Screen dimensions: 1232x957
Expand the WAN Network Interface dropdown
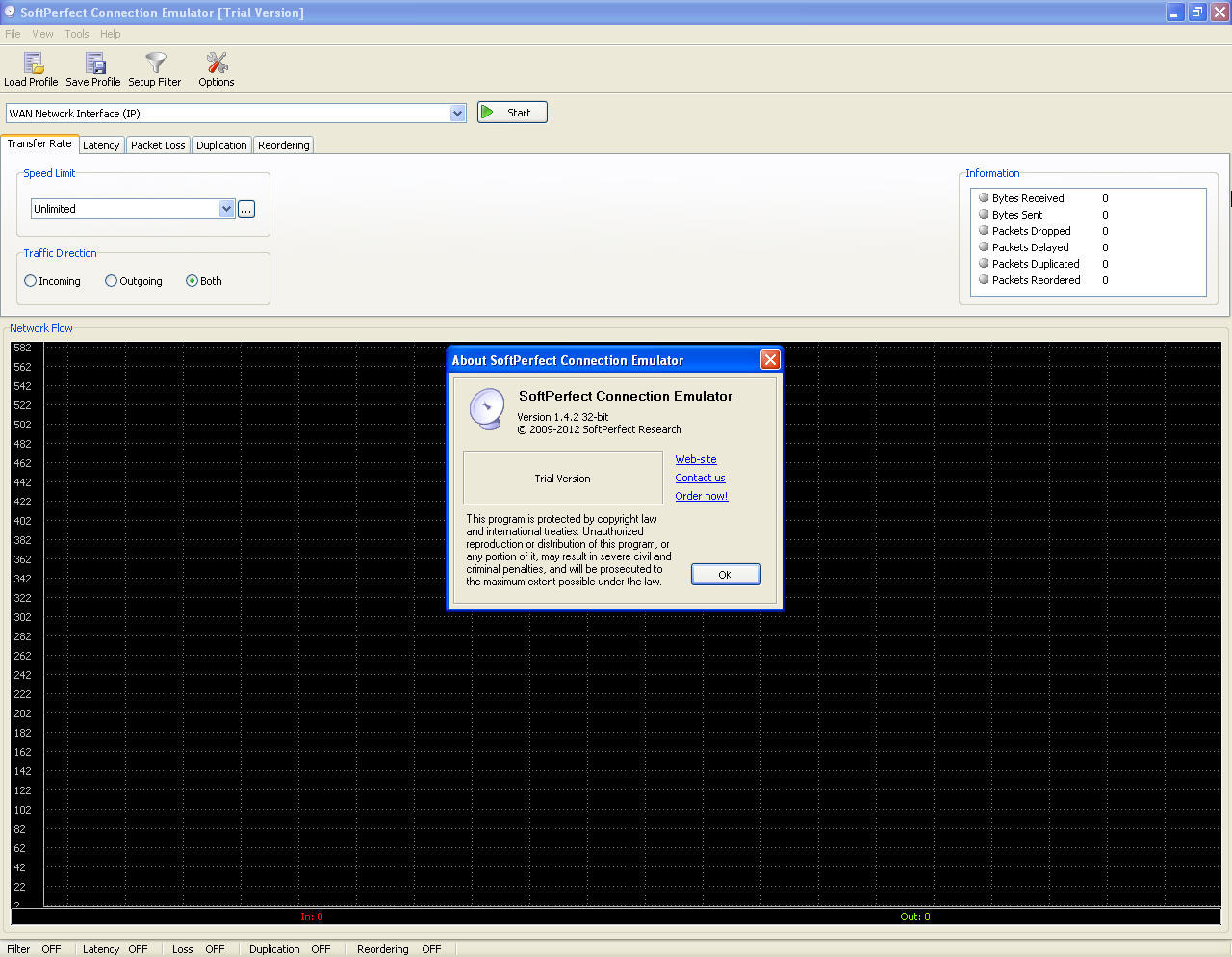457,114
